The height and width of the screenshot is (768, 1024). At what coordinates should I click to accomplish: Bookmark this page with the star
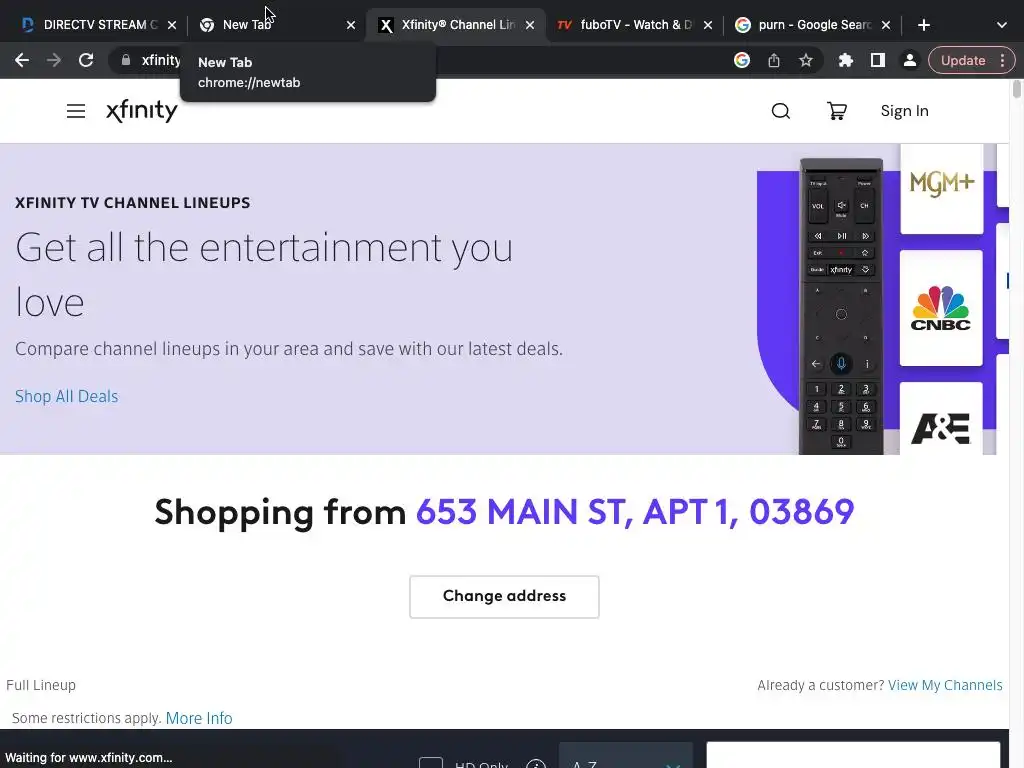point(806,61)
